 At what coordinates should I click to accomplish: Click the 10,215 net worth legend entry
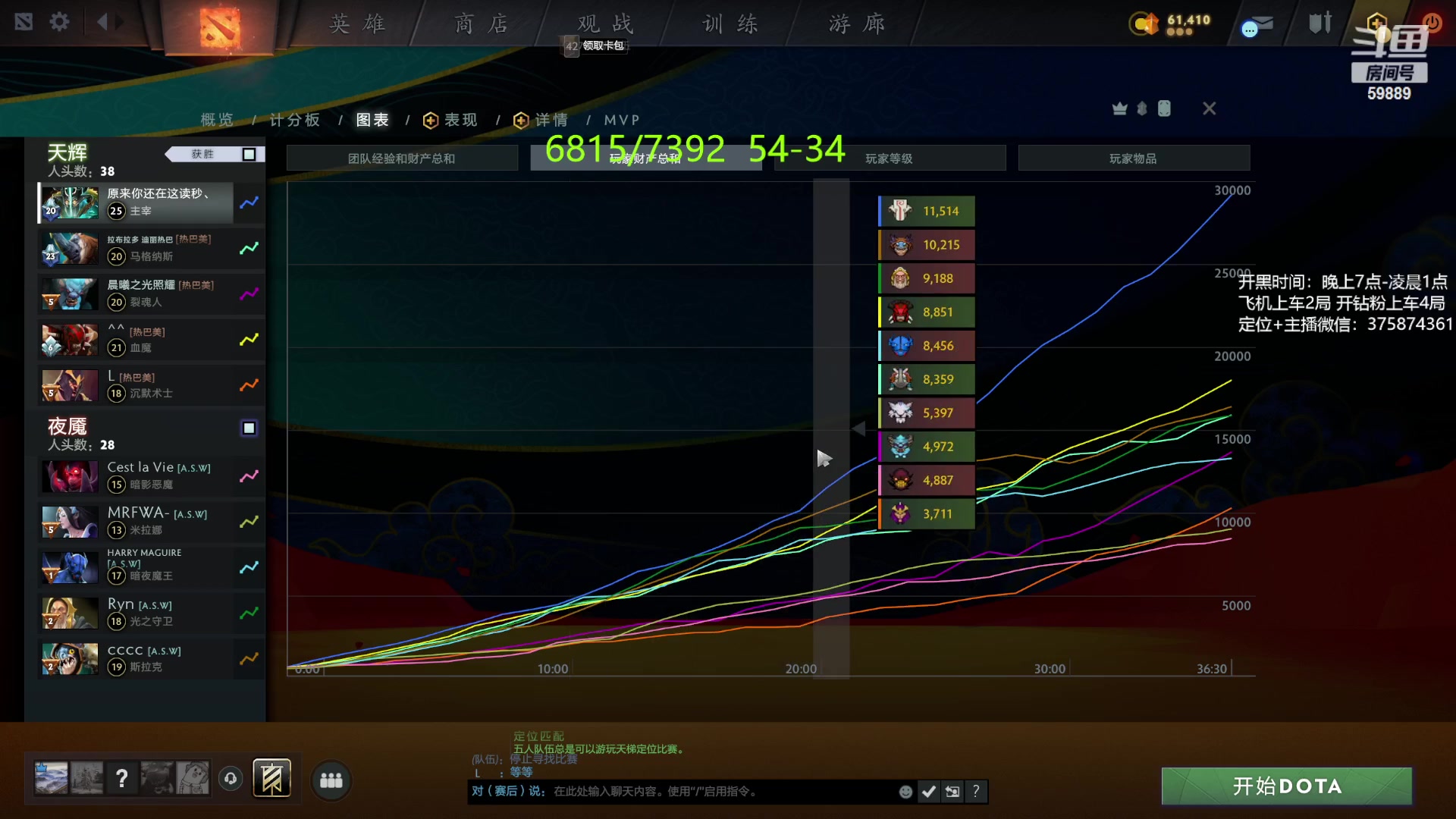(927, 245)
